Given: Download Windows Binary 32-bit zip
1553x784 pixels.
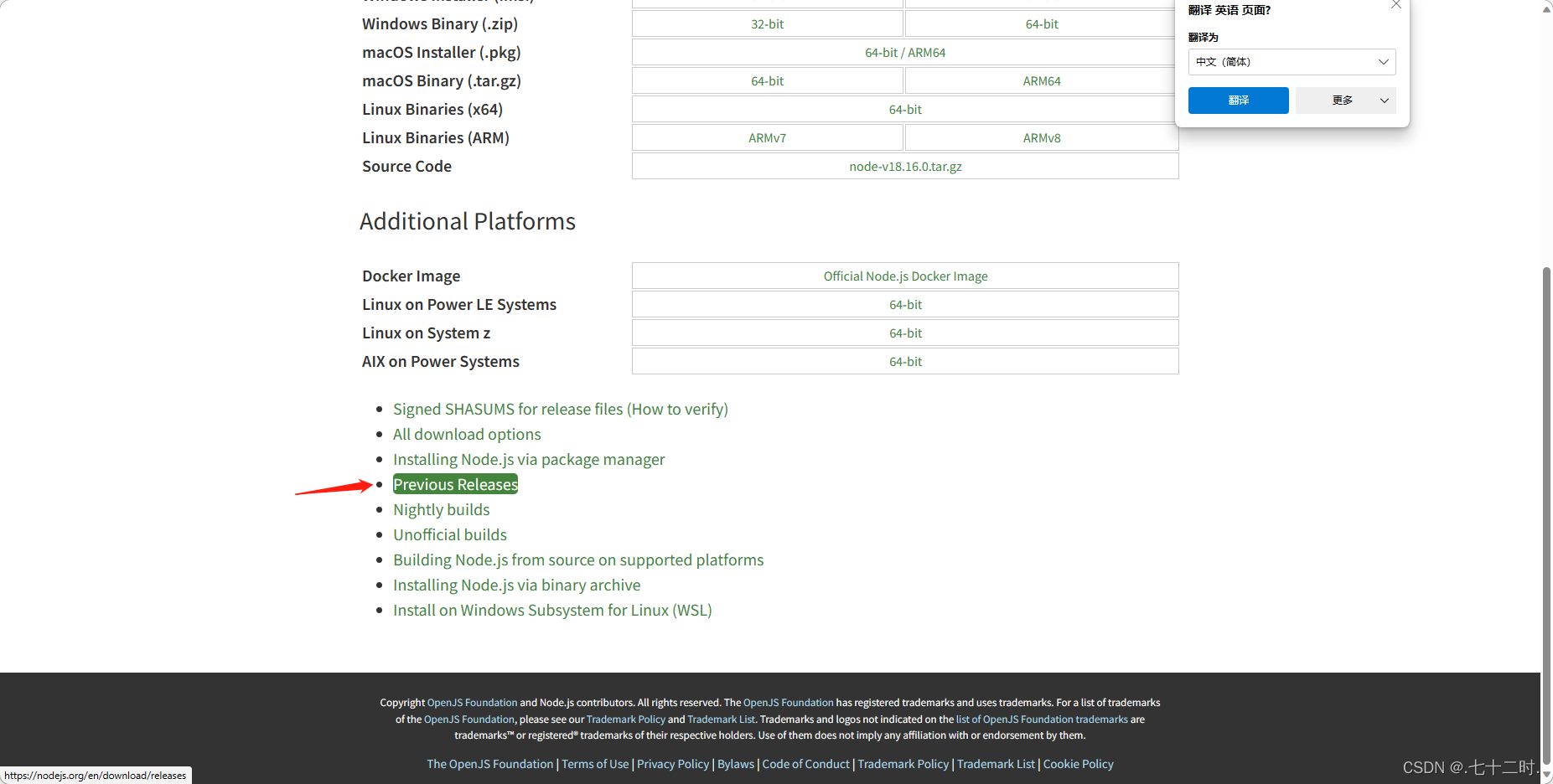Looking at the screenshot, I should coord(767,24).
